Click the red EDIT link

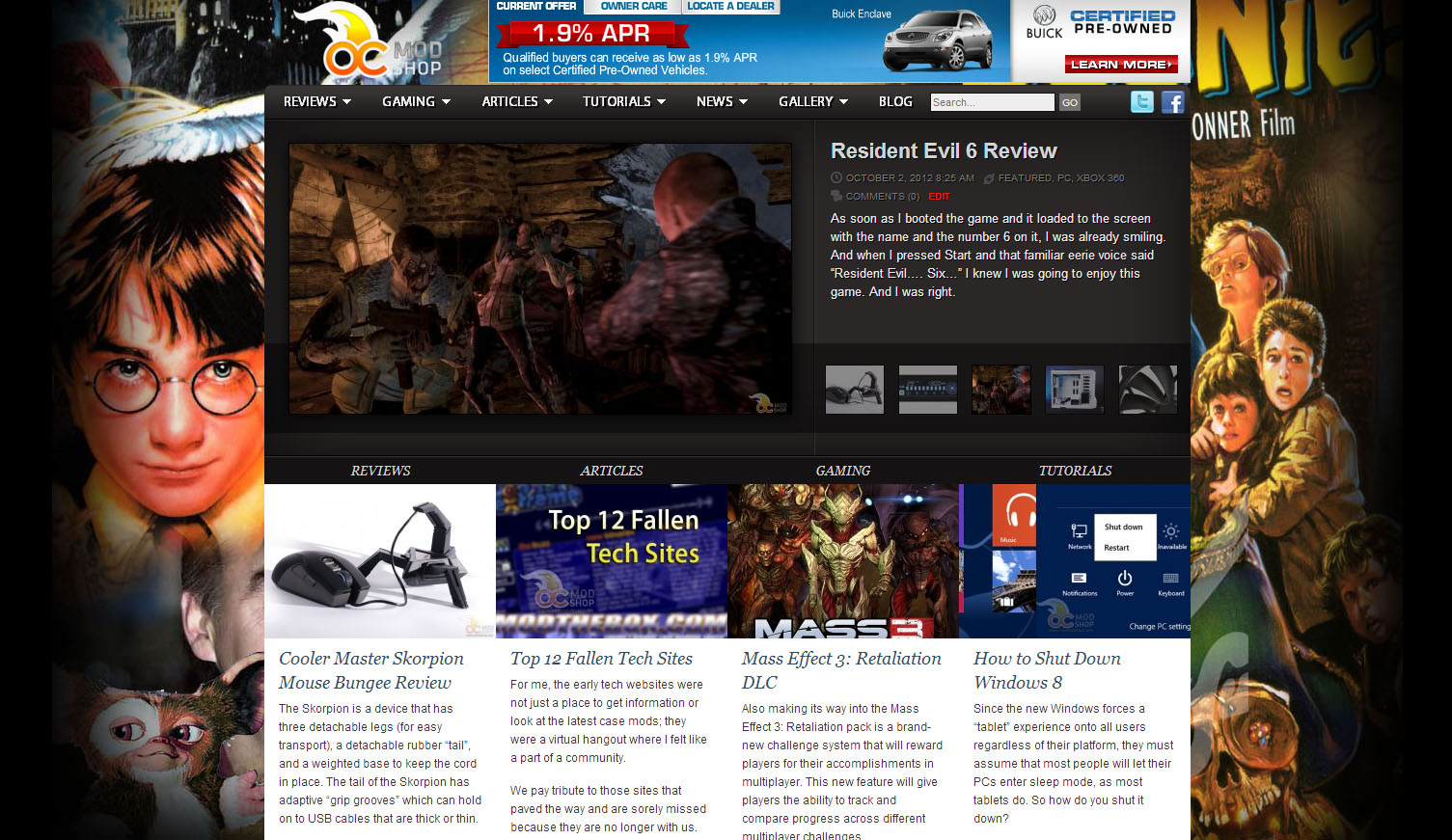point(939,197)
